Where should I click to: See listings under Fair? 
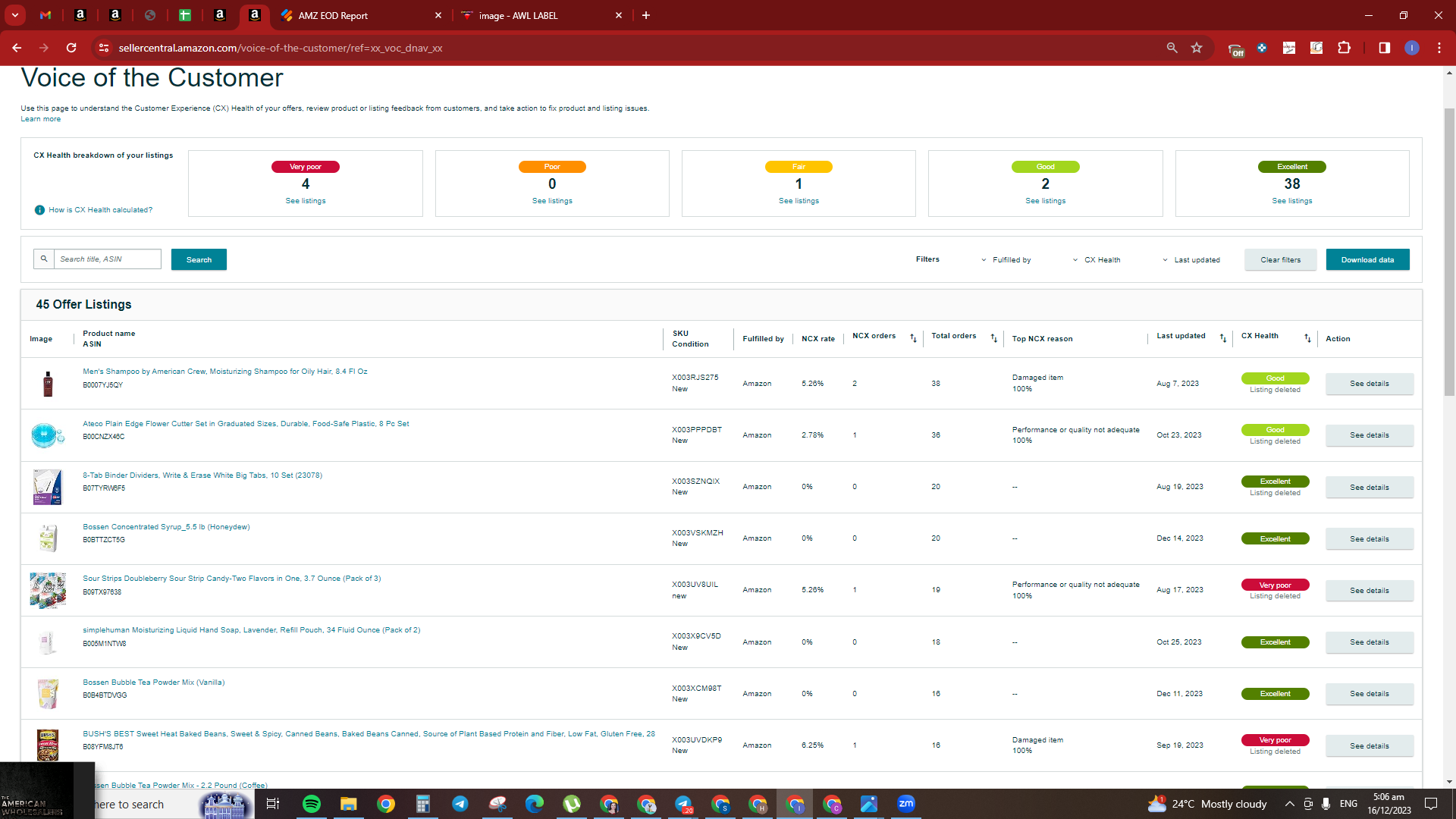(799, 201)
